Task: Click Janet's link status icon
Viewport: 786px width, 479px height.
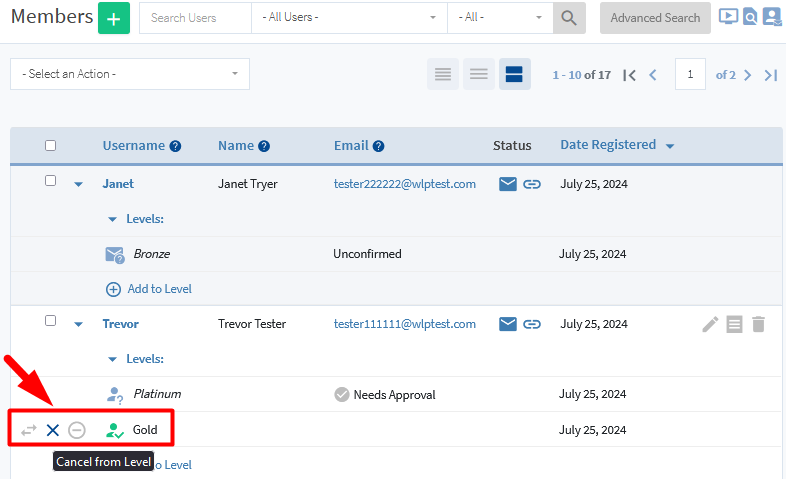Action: tap(532, 184)
